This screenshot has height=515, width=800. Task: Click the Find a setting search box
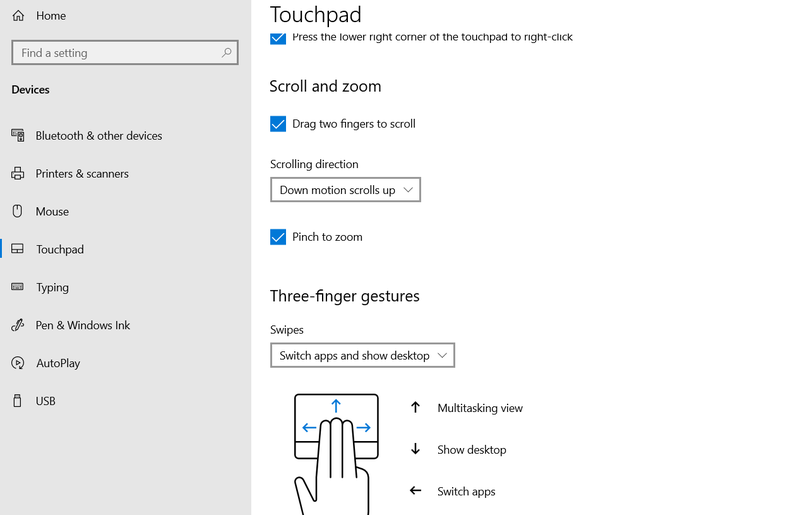pyautogui.click(x=125, y=53)
